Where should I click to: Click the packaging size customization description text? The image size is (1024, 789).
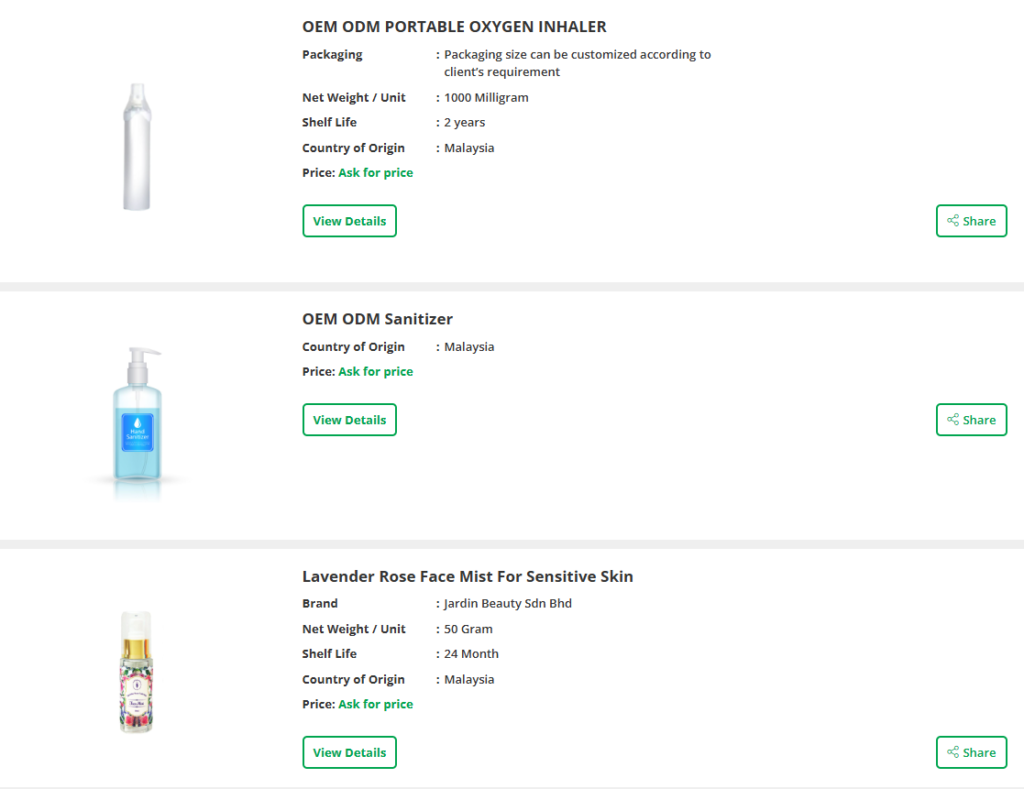tap(577, 63)
